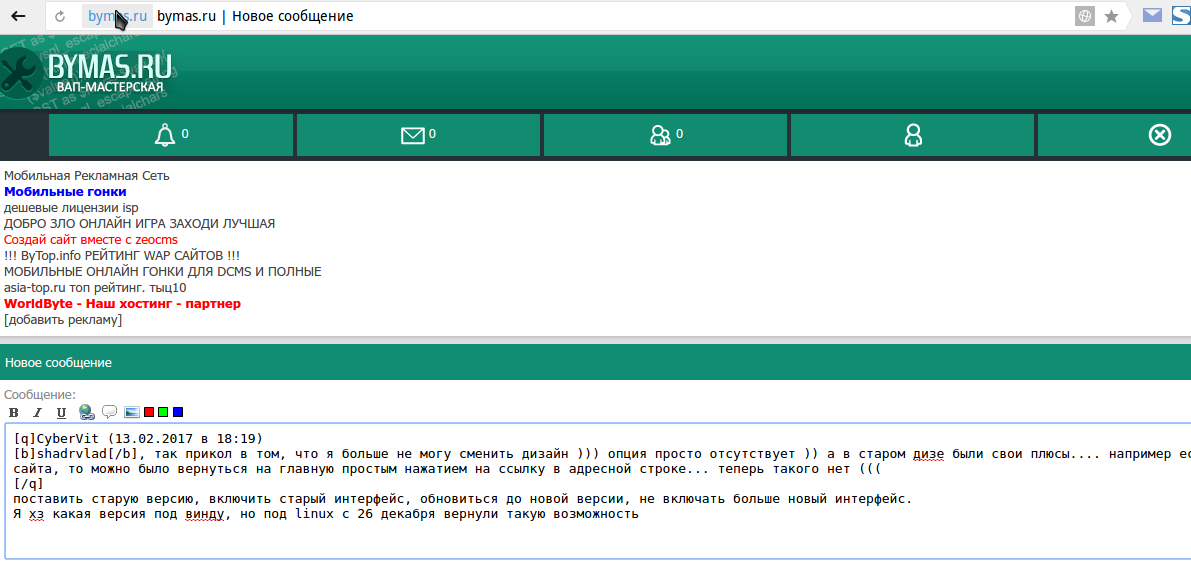This screenshot has width=1191, height=583.
Task: Bookmark page with star icon
Action: point(1111,16)
